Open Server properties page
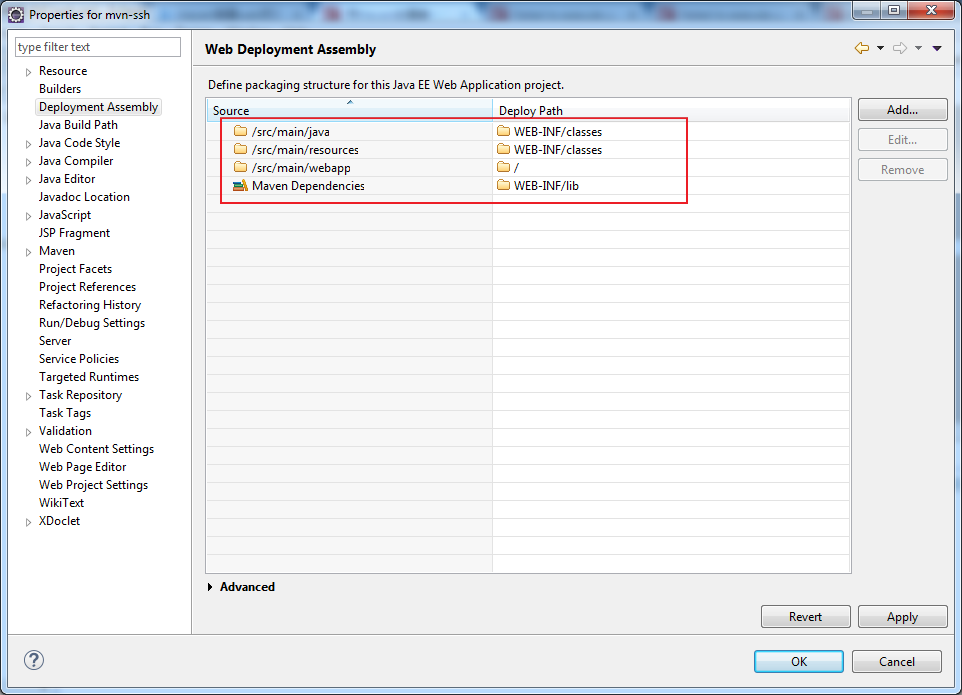 pos(55,340)
